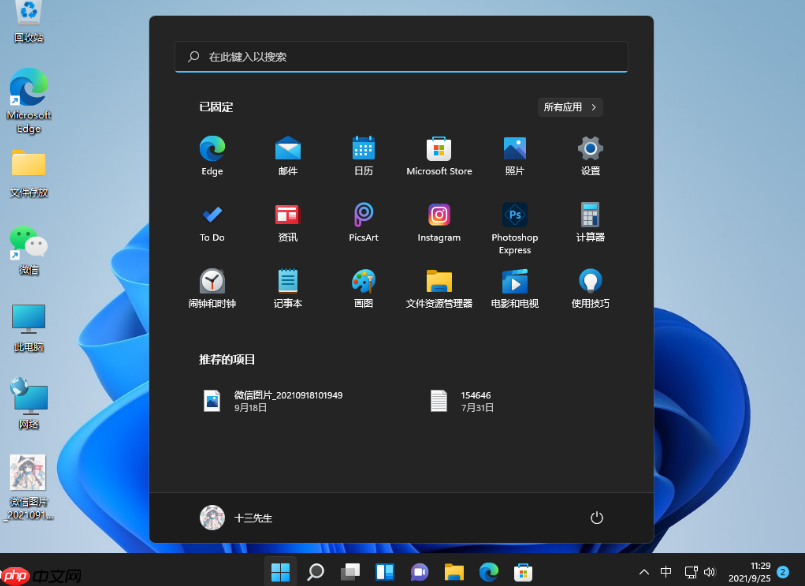Open Edge from pinned apps
805x586 pixels.
coord(212,156)
